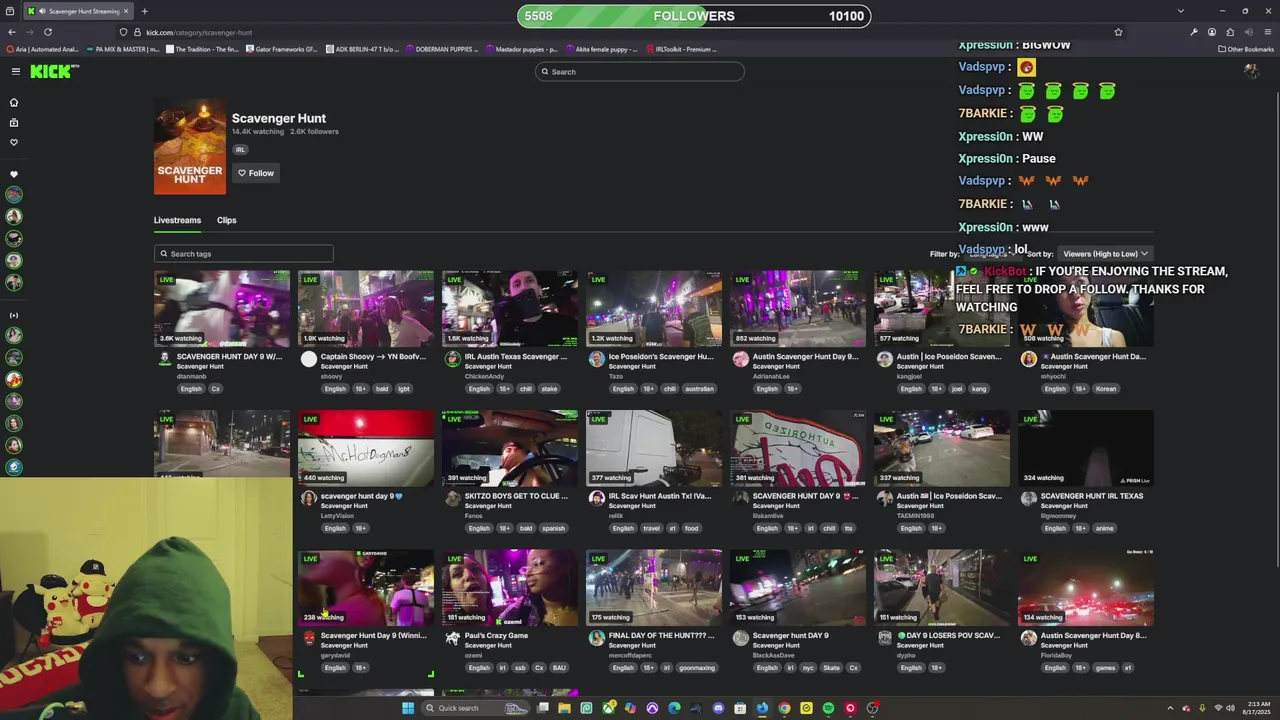Open the Windows Start menu
This screenshot has width=1280, height=720.
point(408,708)
